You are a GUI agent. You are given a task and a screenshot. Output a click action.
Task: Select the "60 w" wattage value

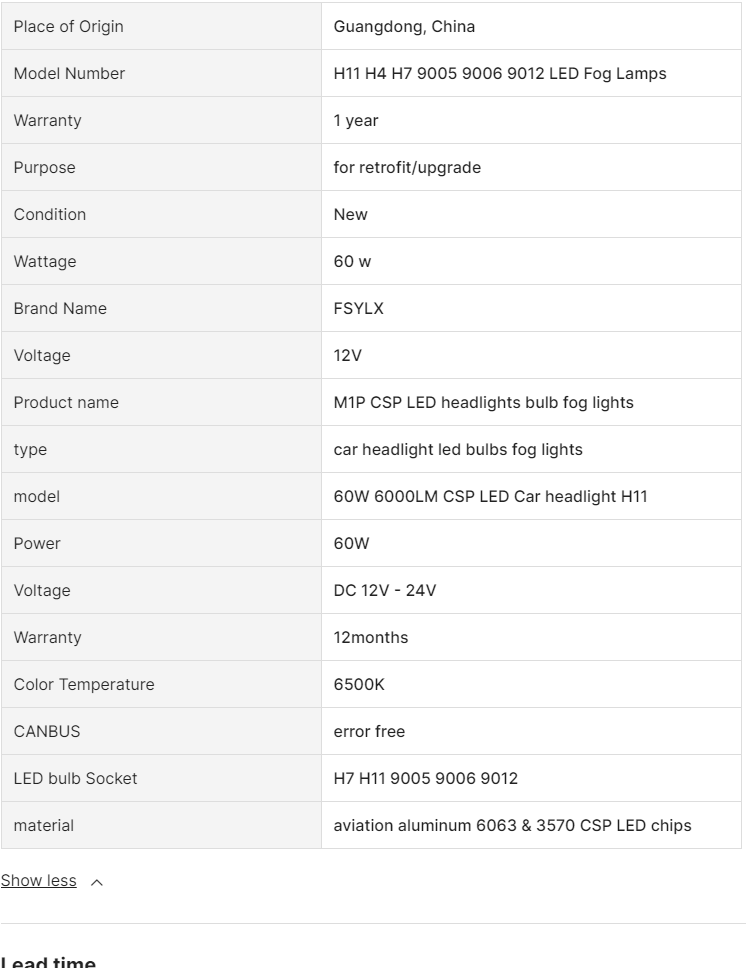352,262
